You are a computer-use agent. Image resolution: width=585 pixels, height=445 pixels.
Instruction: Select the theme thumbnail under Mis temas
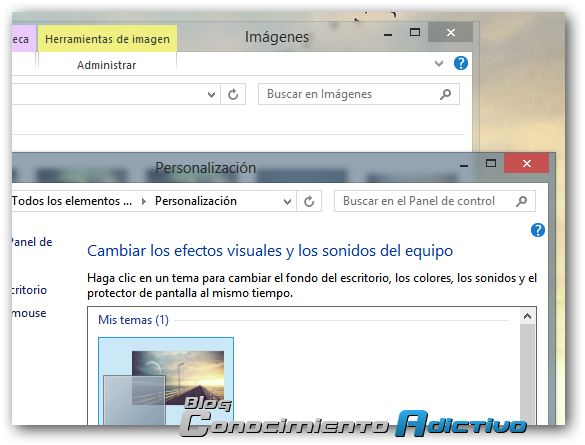tap(166, 381)
